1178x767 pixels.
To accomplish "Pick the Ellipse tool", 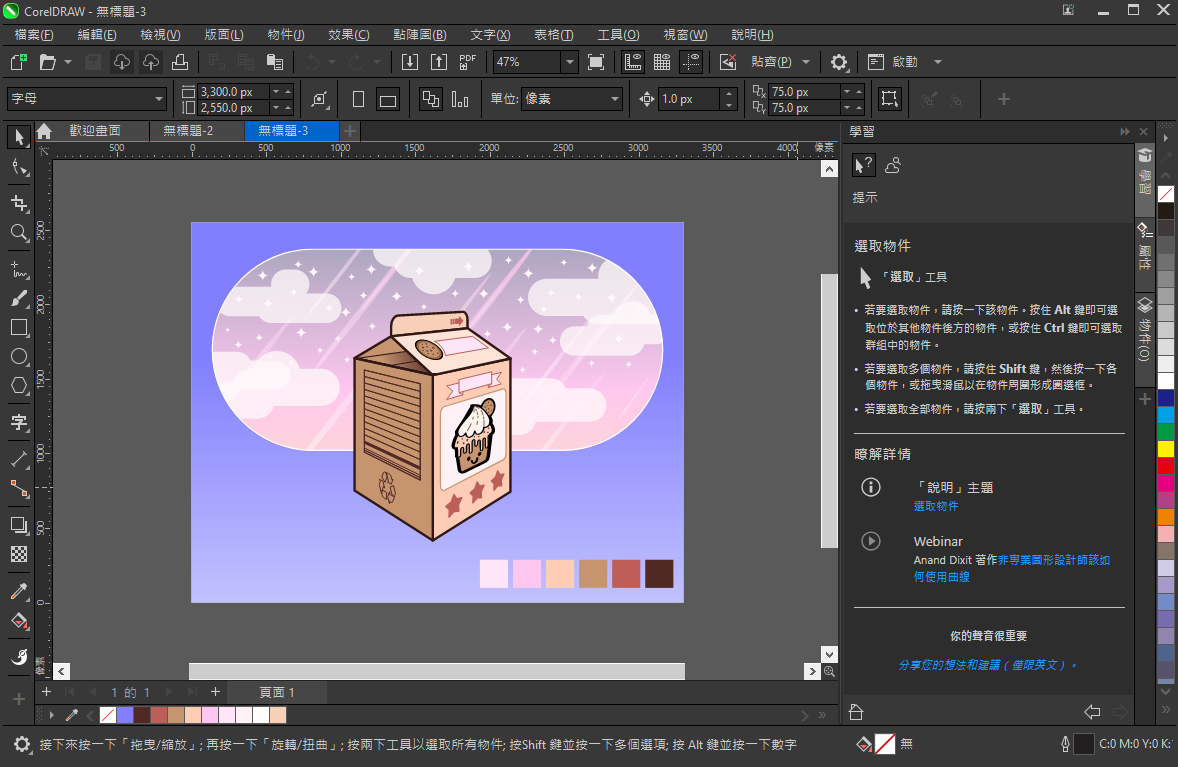I will point(19,356).
